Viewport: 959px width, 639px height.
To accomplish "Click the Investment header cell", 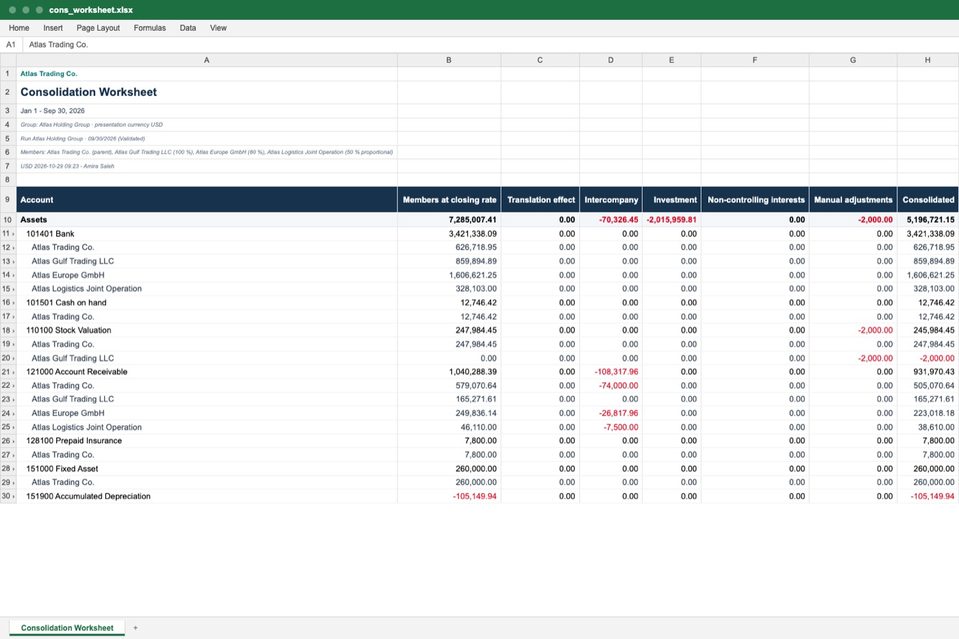I will [672, 200].
